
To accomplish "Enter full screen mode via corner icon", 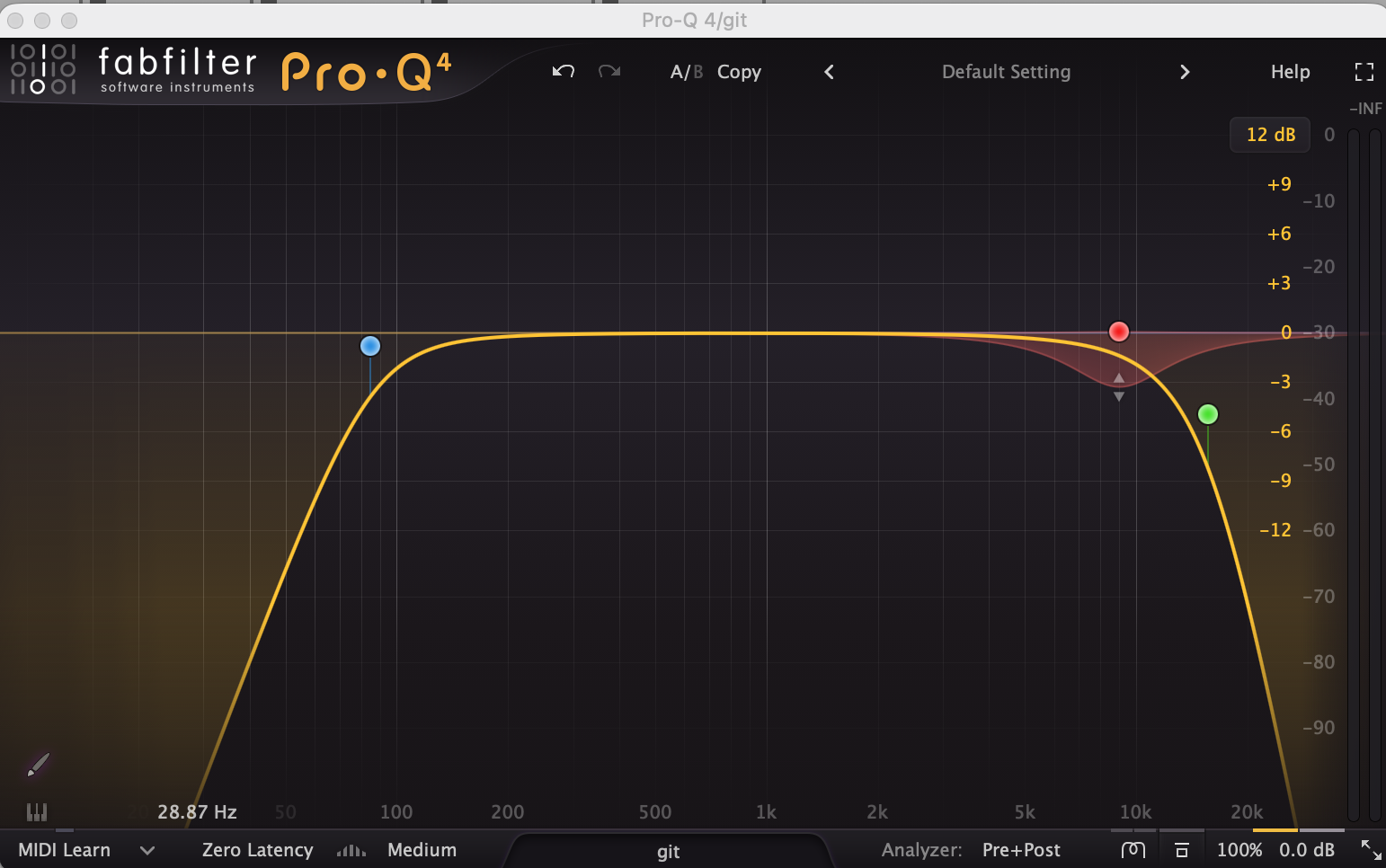I will click(1364, 72).
